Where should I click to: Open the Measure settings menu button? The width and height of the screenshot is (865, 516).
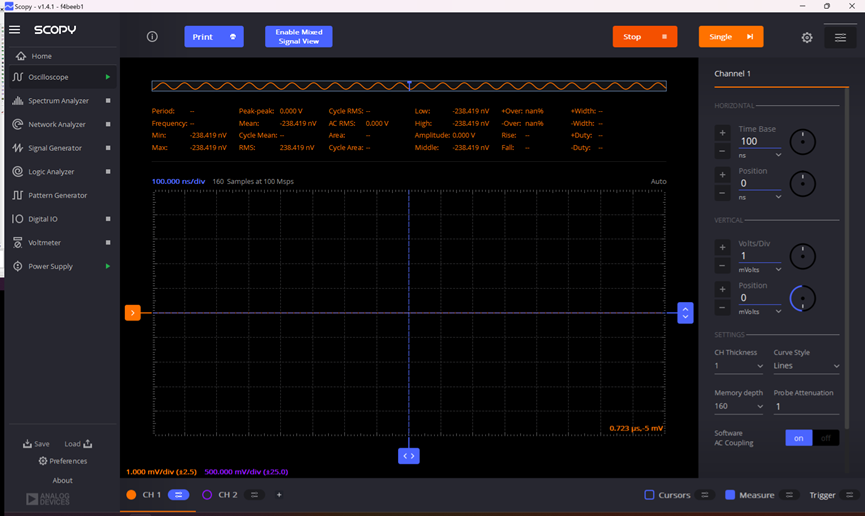tap(789, 495)
